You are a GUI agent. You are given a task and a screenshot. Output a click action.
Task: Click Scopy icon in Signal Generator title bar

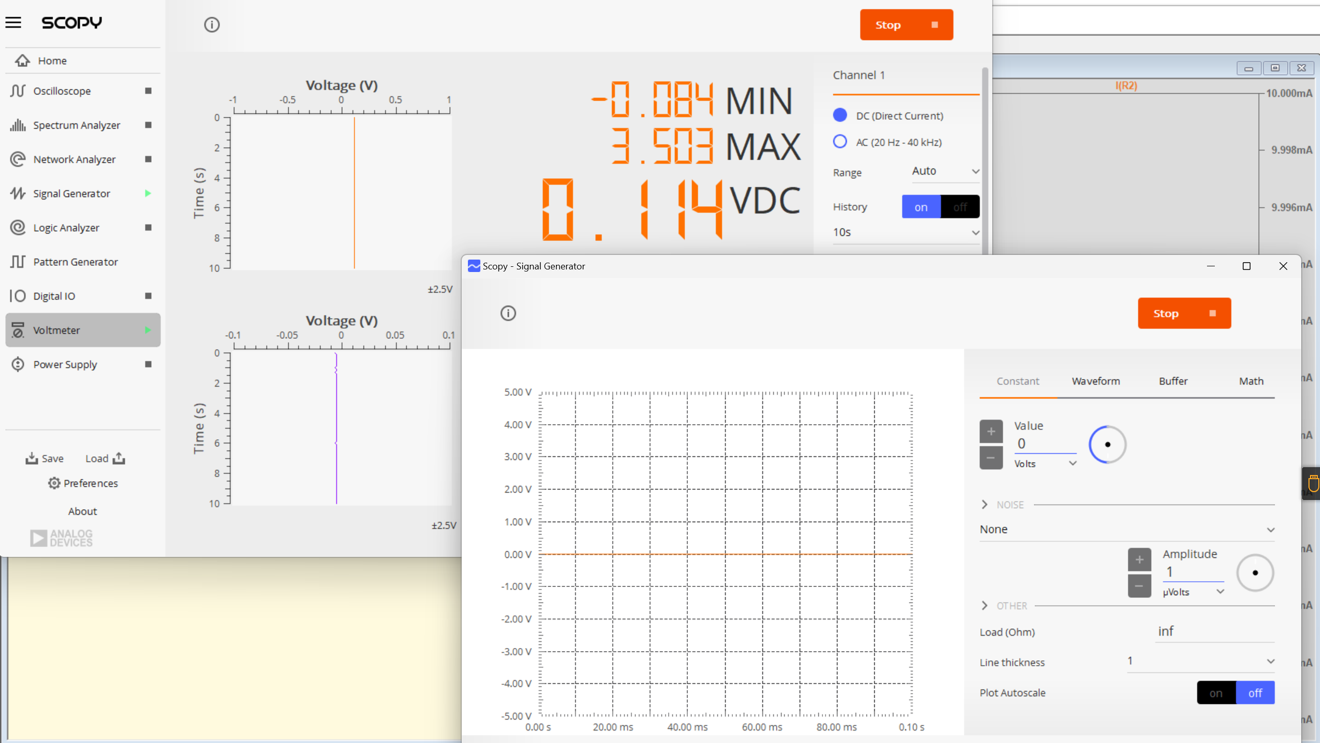[474, 266]
